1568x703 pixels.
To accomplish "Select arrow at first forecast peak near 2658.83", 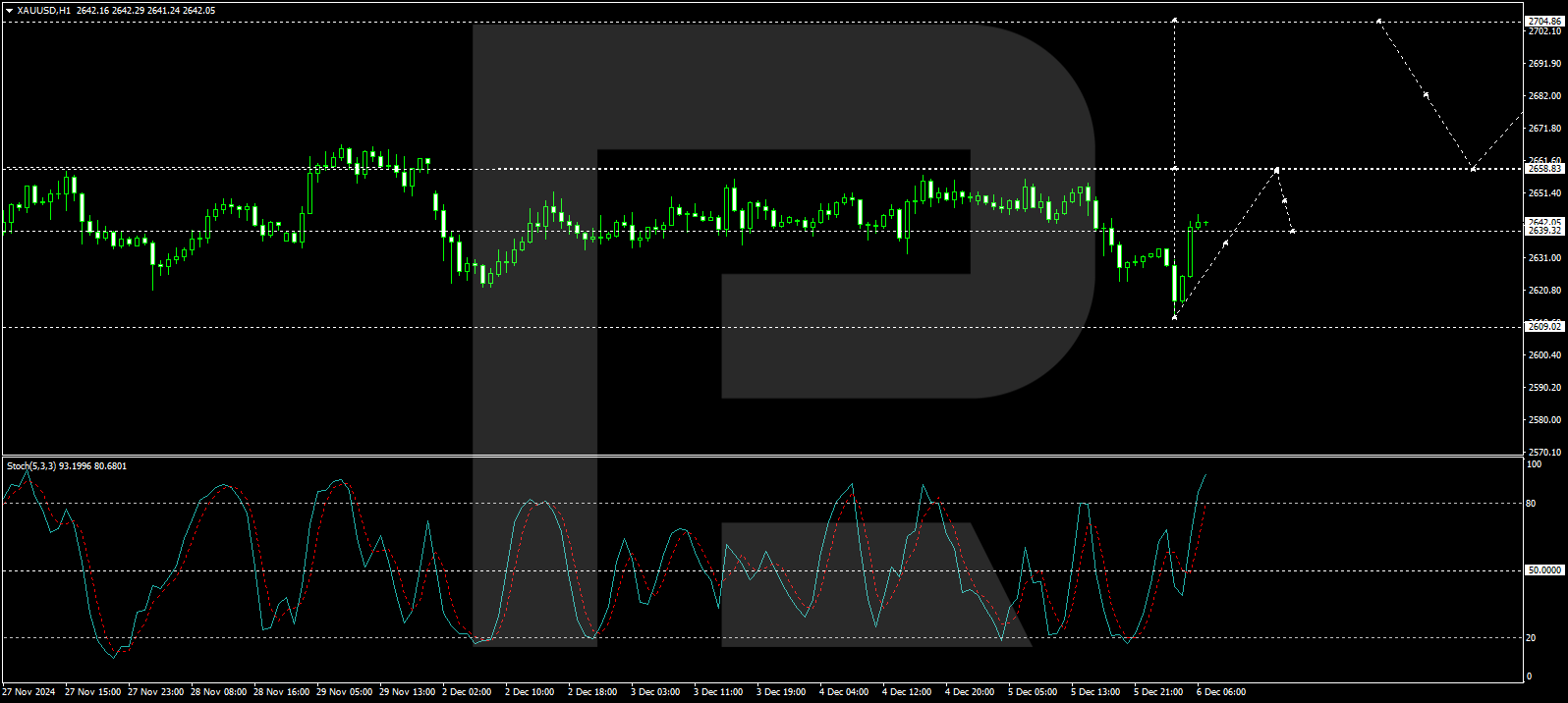I will tap(1276, 170).
